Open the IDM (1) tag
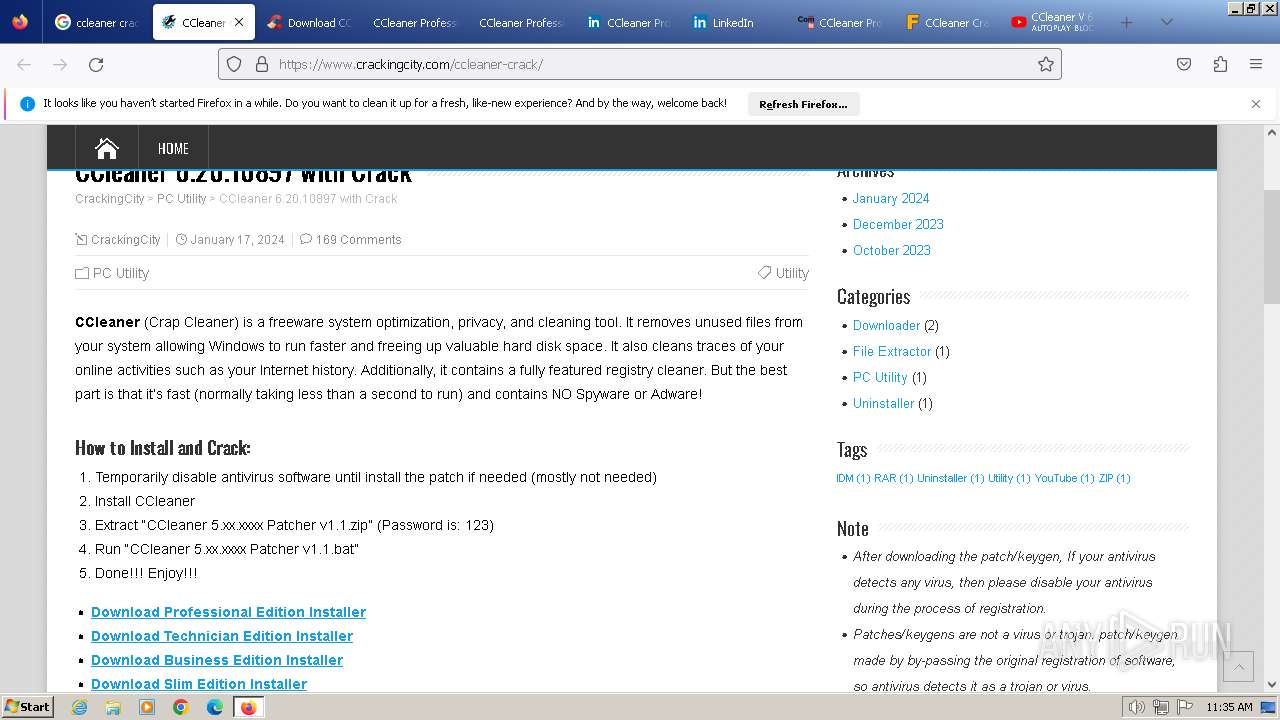This screenshot has width=1280, height=720. tap(853, 478)
